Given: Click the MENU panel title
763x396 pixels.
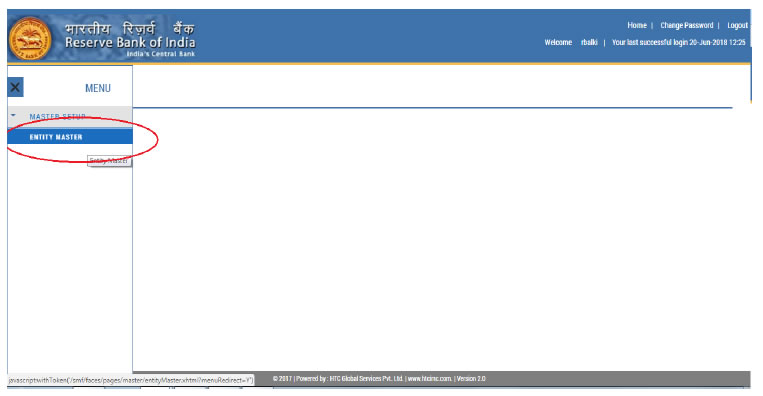Looking at the screenshot, I should pyautogui.click(x=98, y=88).
